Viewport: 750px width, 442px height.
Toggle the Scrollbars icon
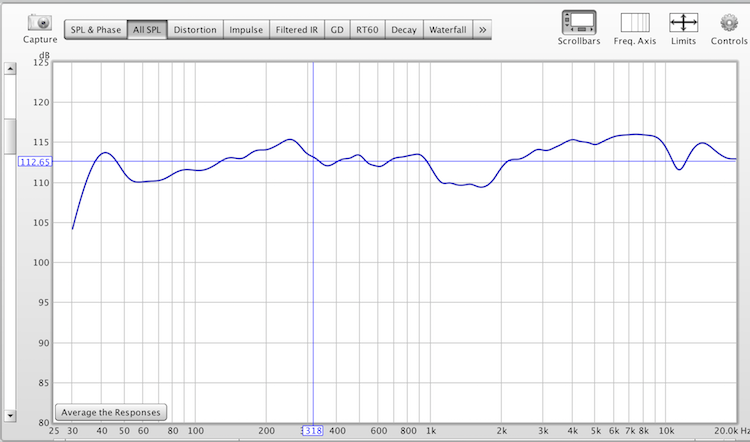point(579,22)
